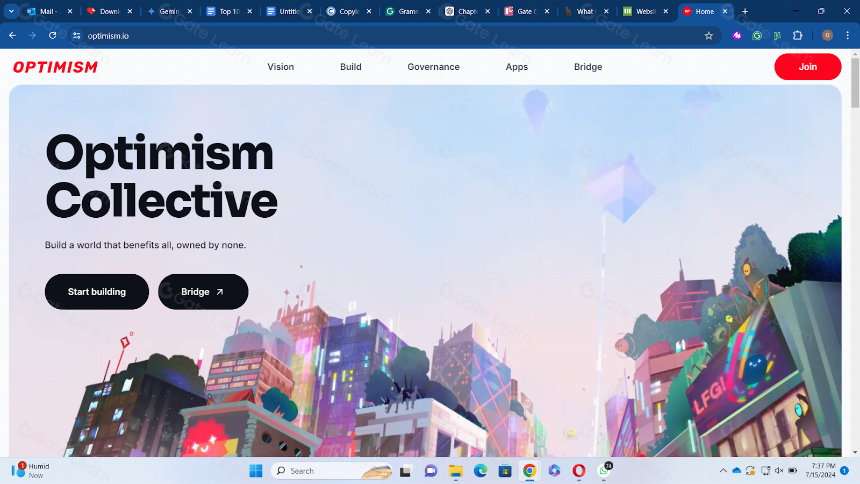Open the purple lightning extension icon

tap(737, 36)
